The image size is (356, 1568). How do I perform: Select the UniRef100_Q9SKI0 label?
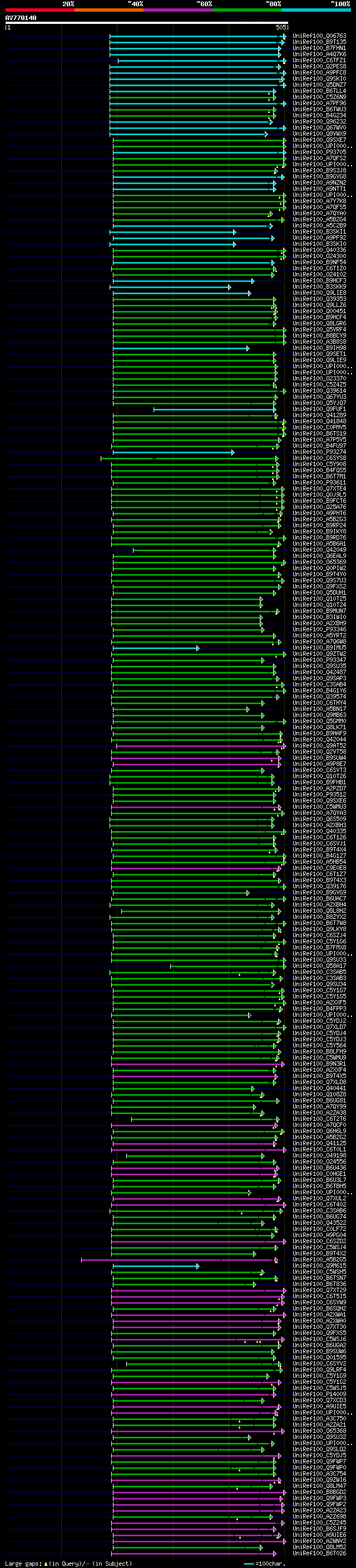pyautogui.click(x=319, y=78)
